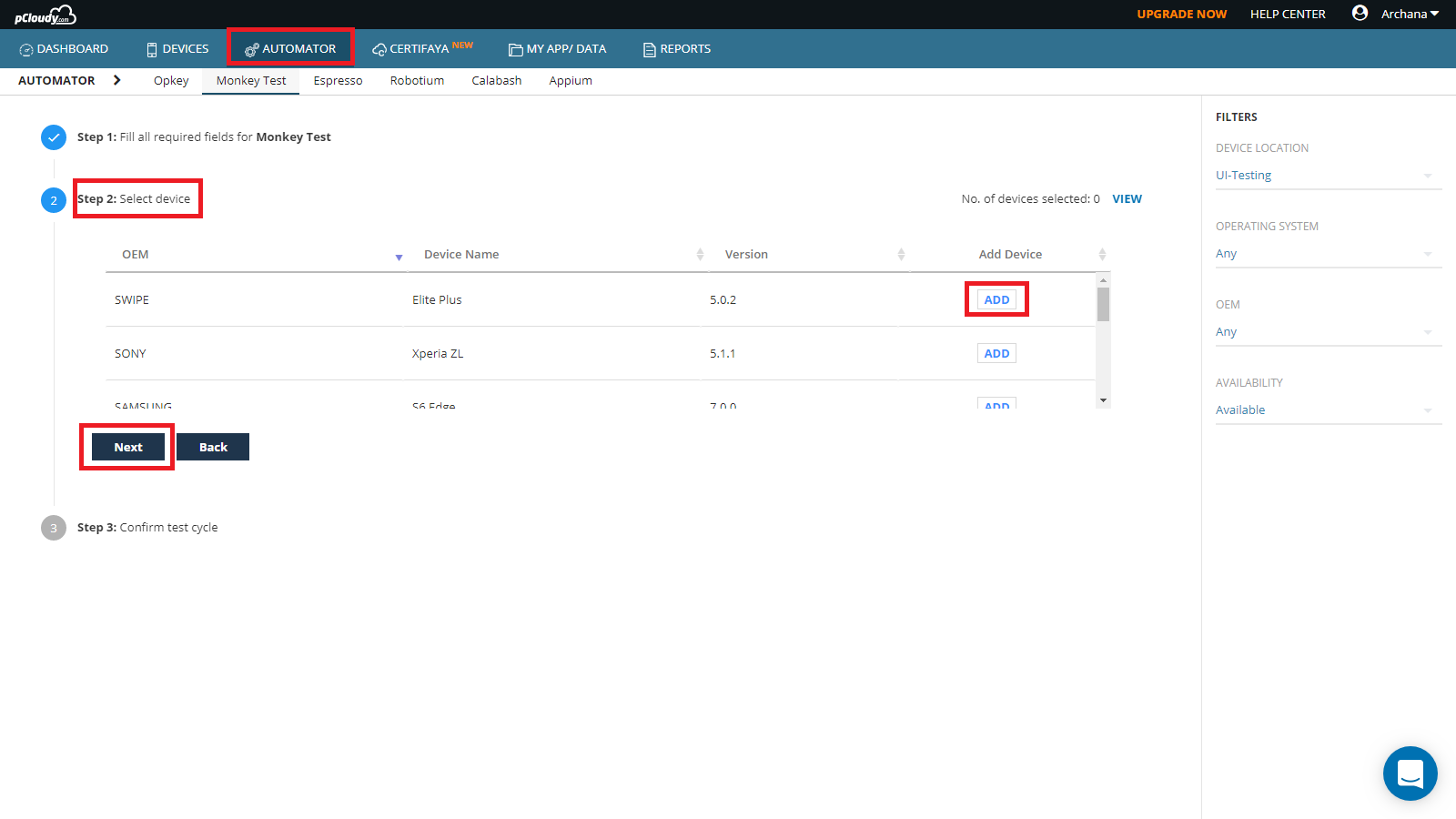This screenshot has height=819, width=1456.
Task: Click the Upgrade Now link
Action: point(1182,14)
